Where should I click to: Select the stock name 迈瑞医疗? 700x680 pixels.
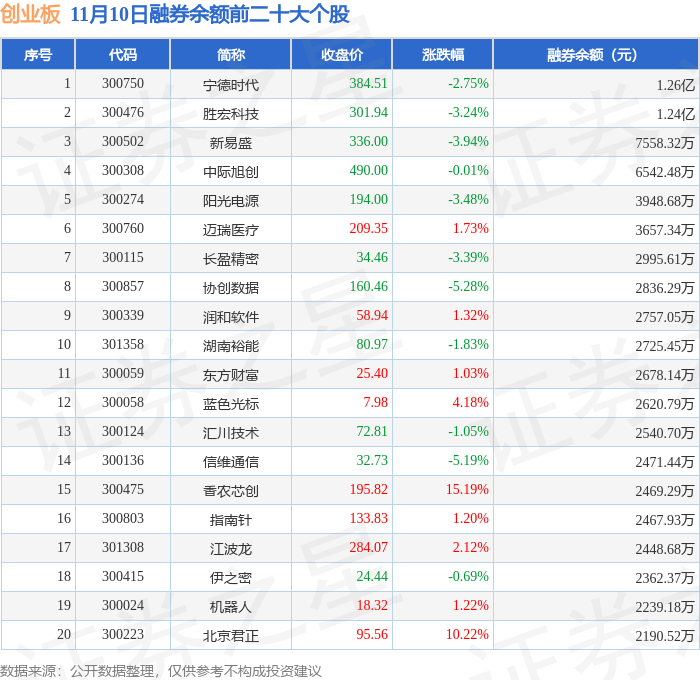pos(231,229)
